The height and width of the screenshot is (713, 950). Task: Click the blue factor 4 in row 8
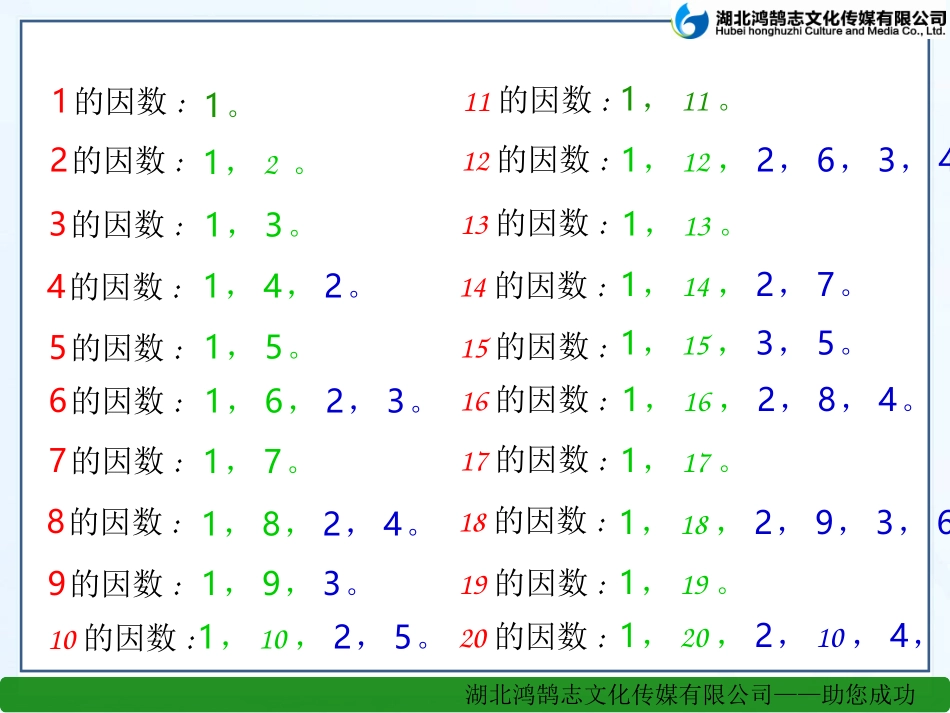tap(393, 524)
